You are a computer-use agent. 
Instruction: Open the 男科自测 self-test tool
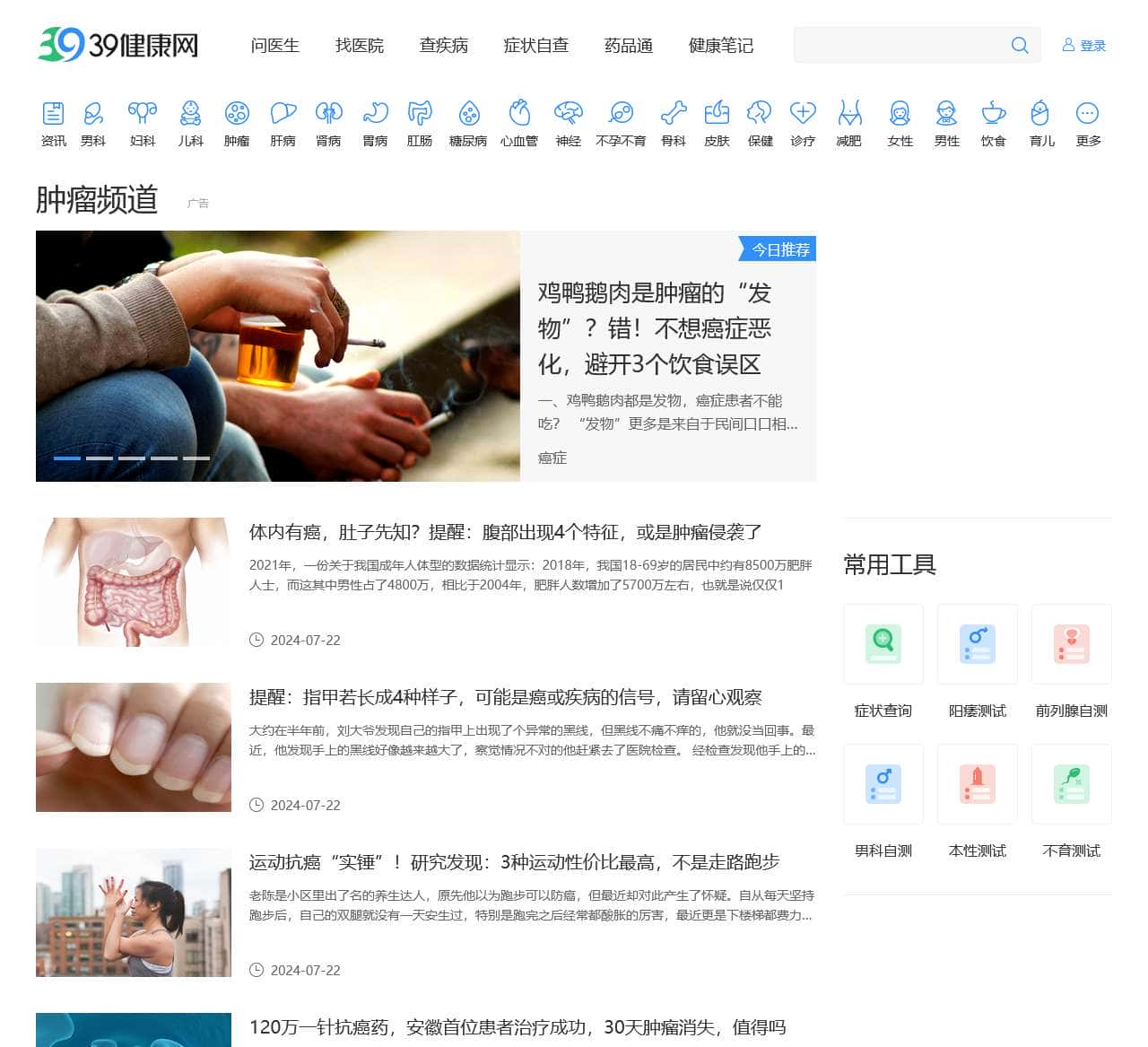[x=883, y=784]
